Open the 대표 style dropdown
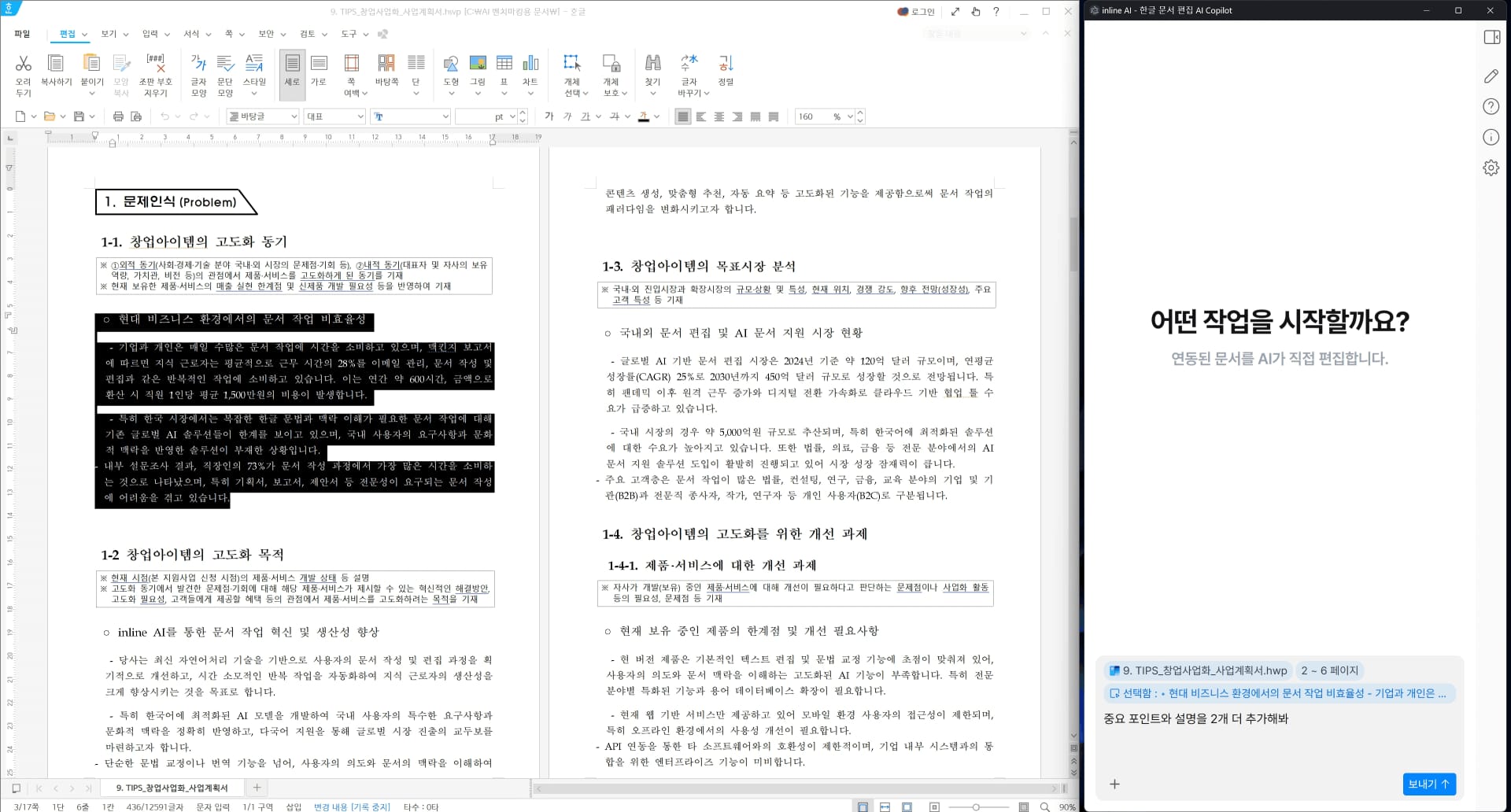This screenshot has width=1511, height=812. 334,116
